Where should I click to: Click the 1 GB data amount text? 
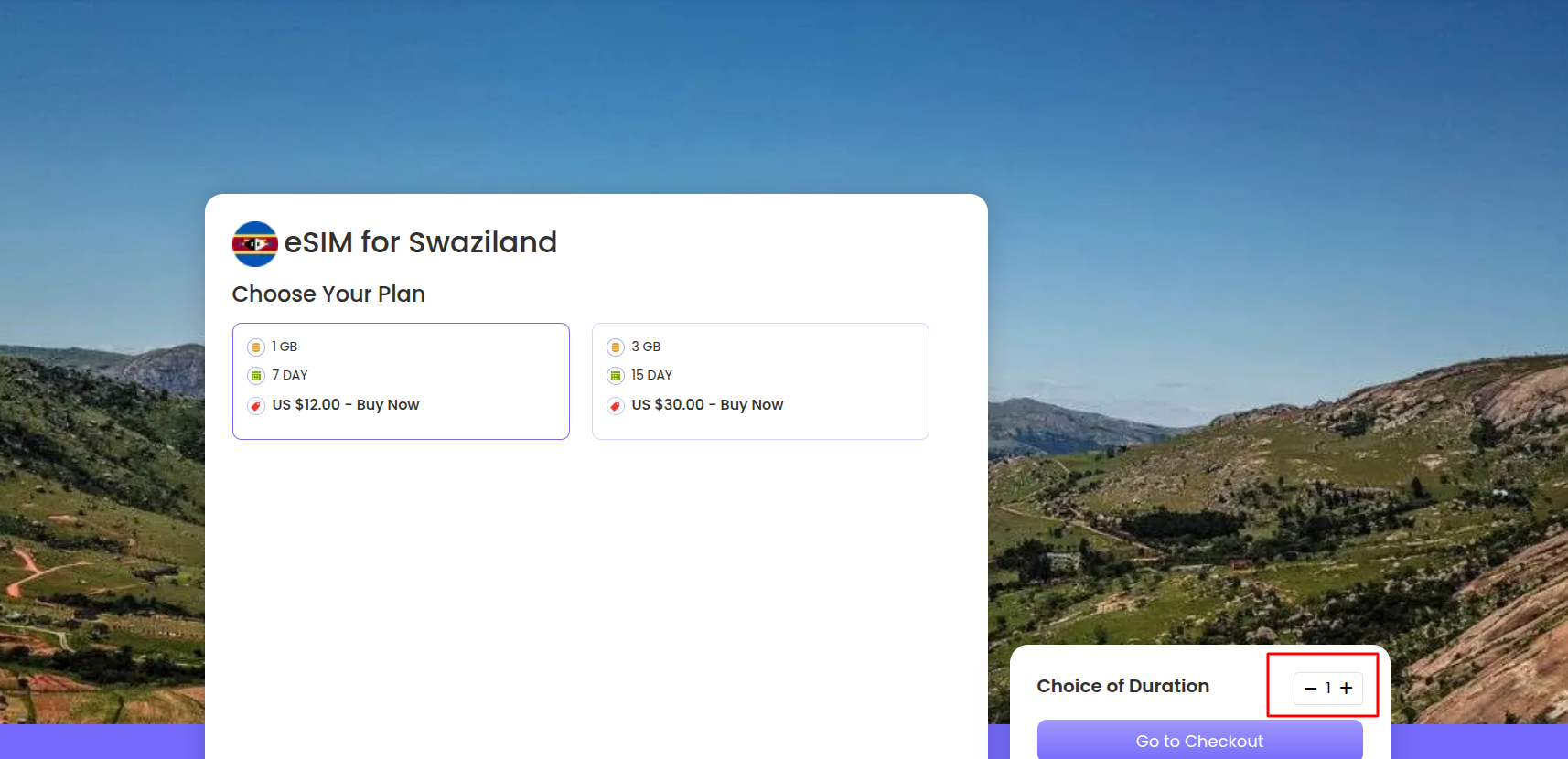tap(285, 347)
